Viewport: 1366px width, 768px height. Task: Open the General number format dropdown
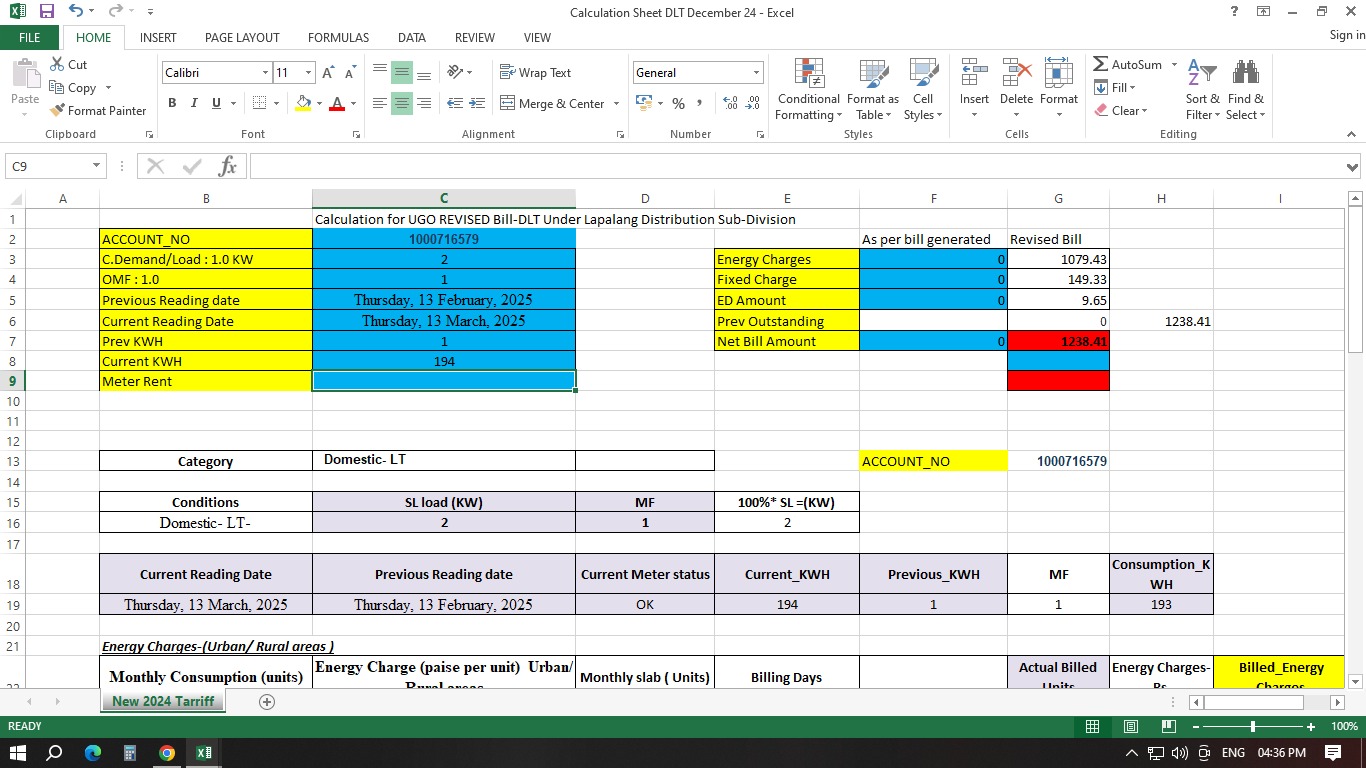coord(756,73)
